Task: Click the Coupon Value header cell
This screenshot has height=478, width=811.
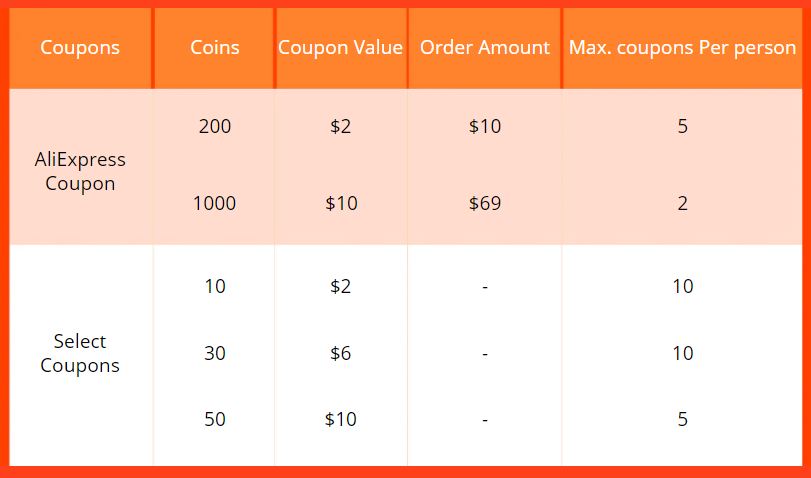Action: click(x=340, y=48)
